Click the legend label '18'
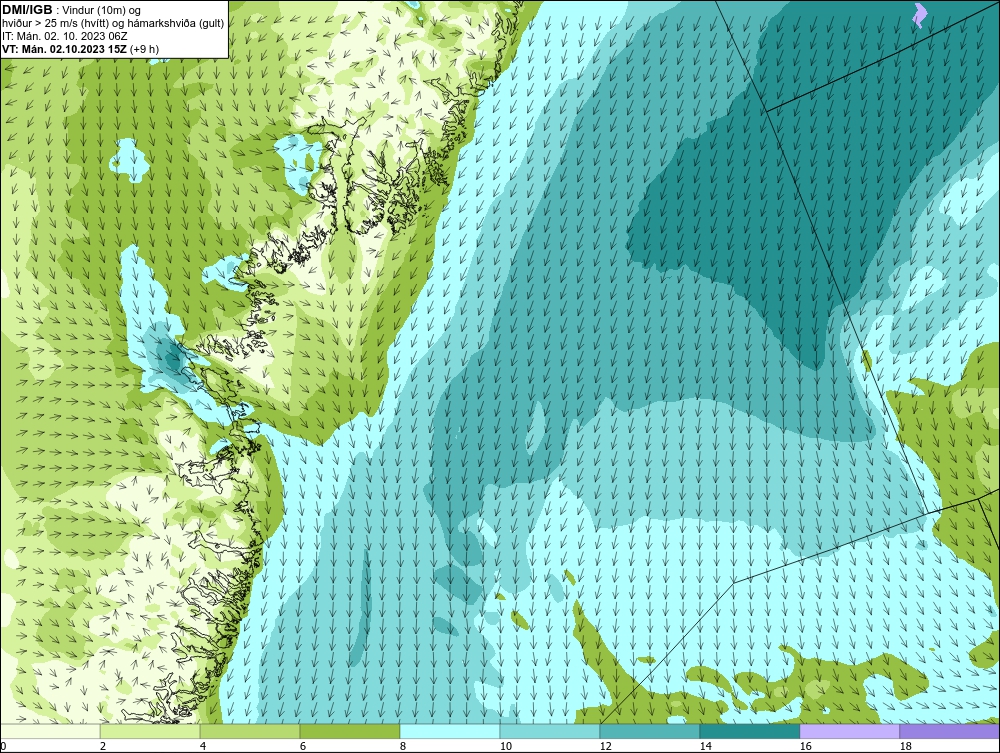Viewport: 1000px width, 753px height. point(906,746)
